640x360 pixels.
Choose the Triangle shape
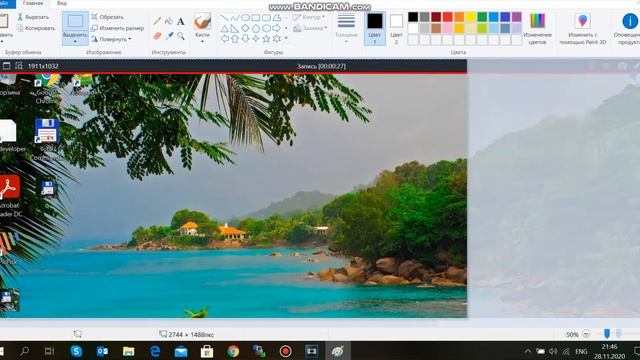coord(224,29)
